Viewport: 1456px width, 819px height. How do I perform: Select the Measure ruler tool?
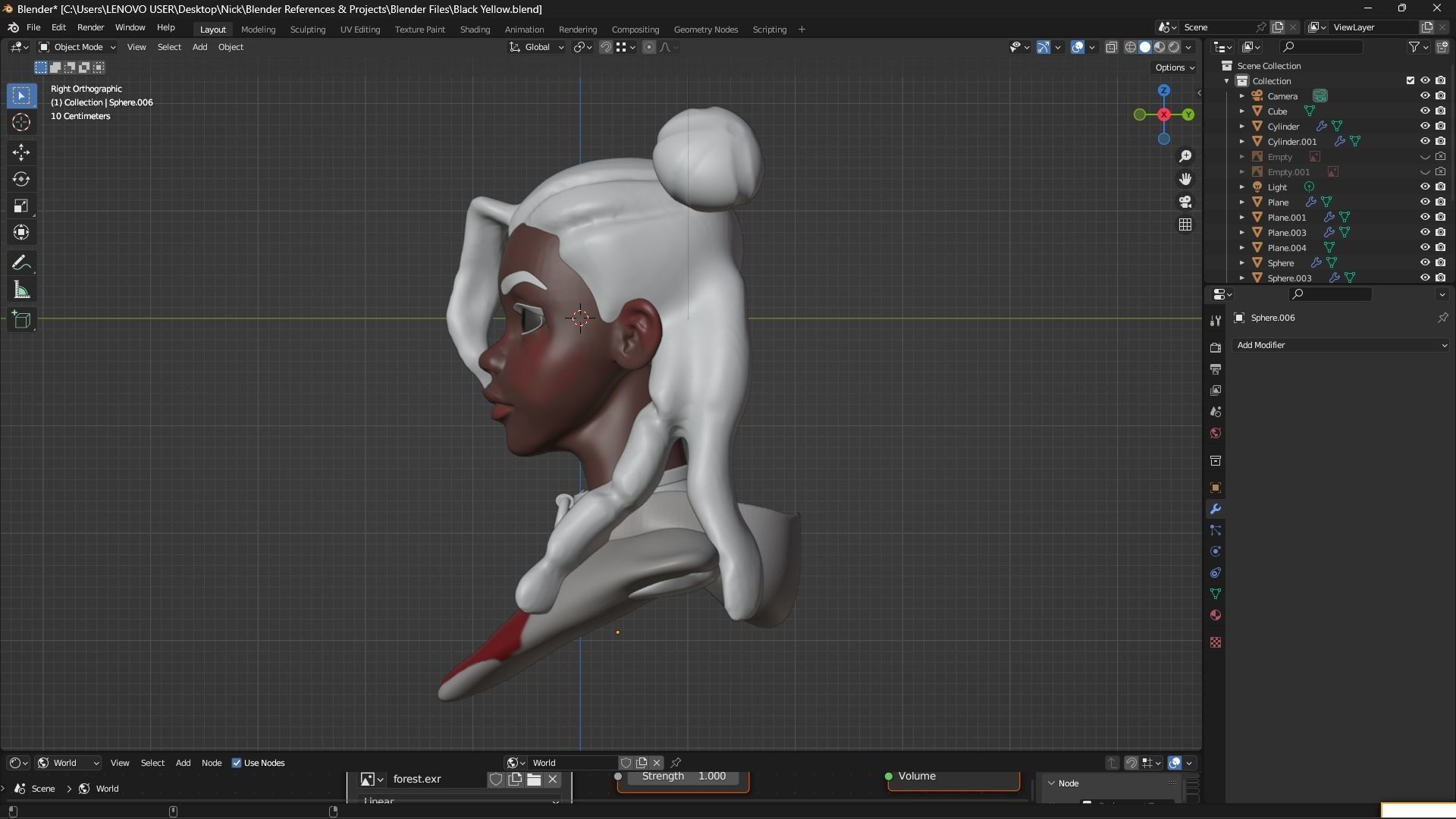(21, 290)
